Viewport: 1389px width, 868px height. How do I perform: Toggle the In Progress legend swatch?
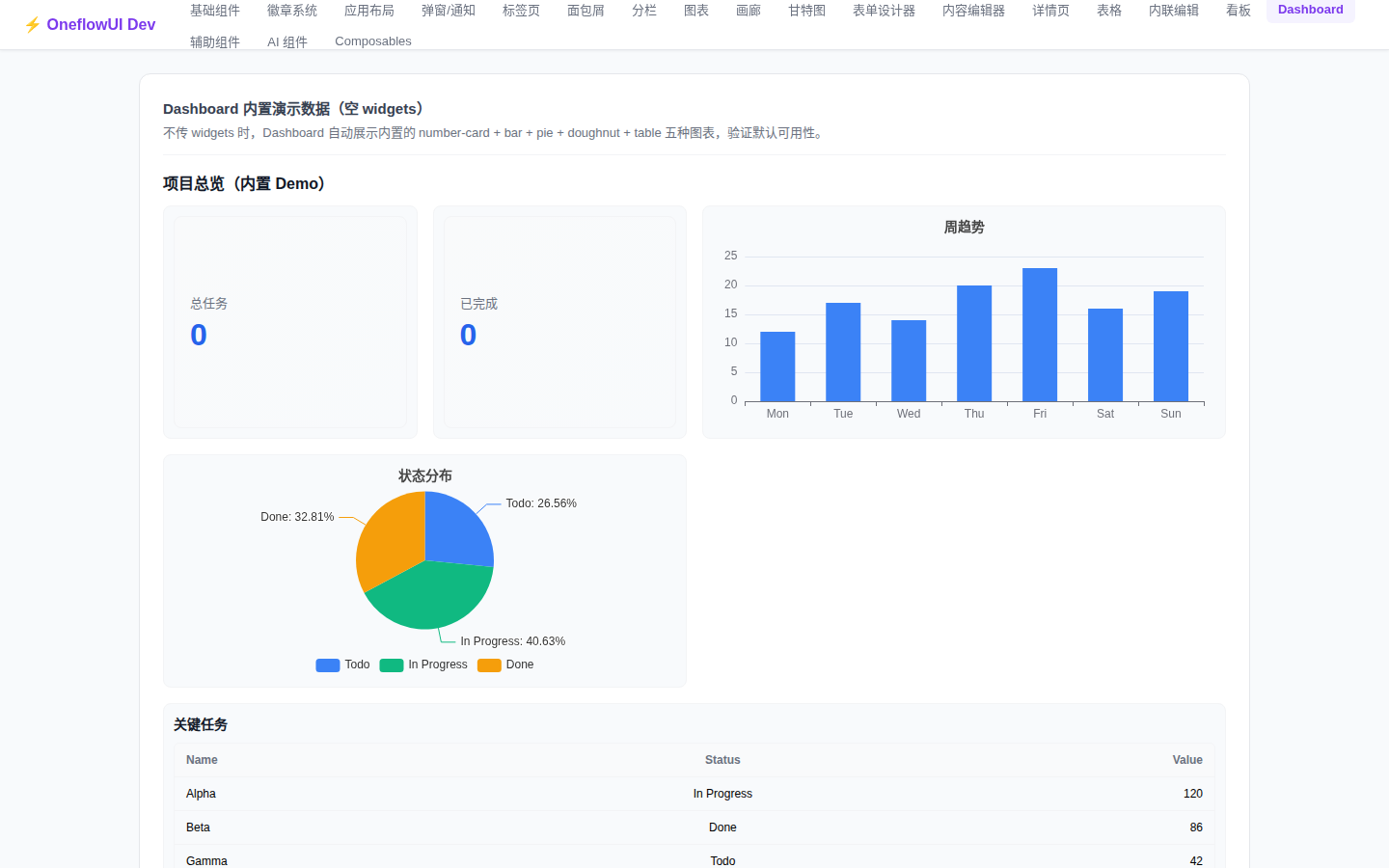pyautogui.click(x=392, y=665)
